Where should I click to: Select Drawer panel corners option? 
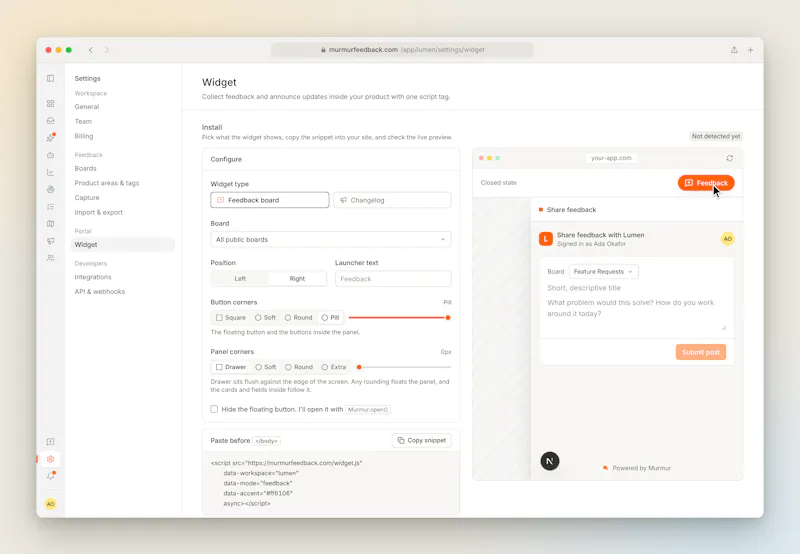coord(231,367)
